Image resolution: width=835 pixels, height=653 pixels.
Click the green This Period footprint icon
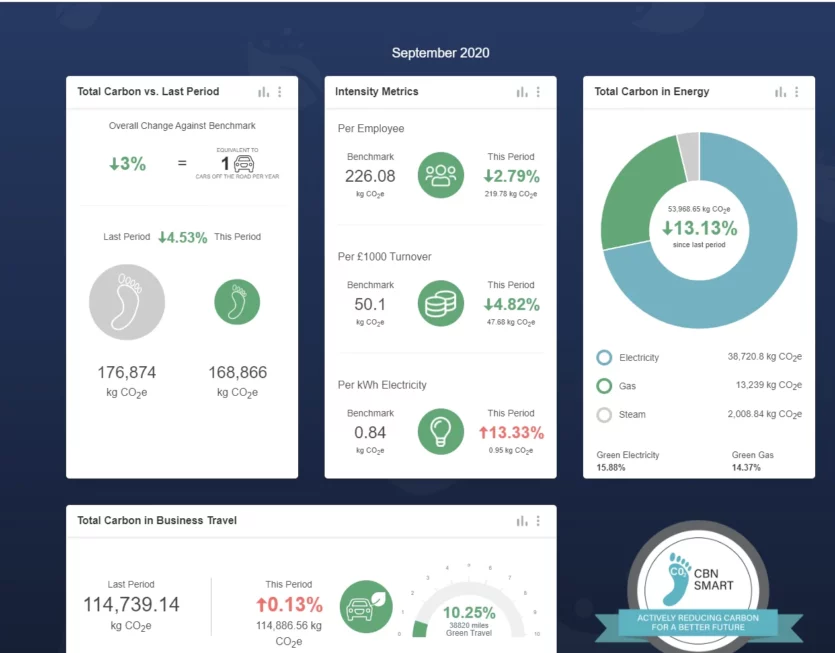237,301
